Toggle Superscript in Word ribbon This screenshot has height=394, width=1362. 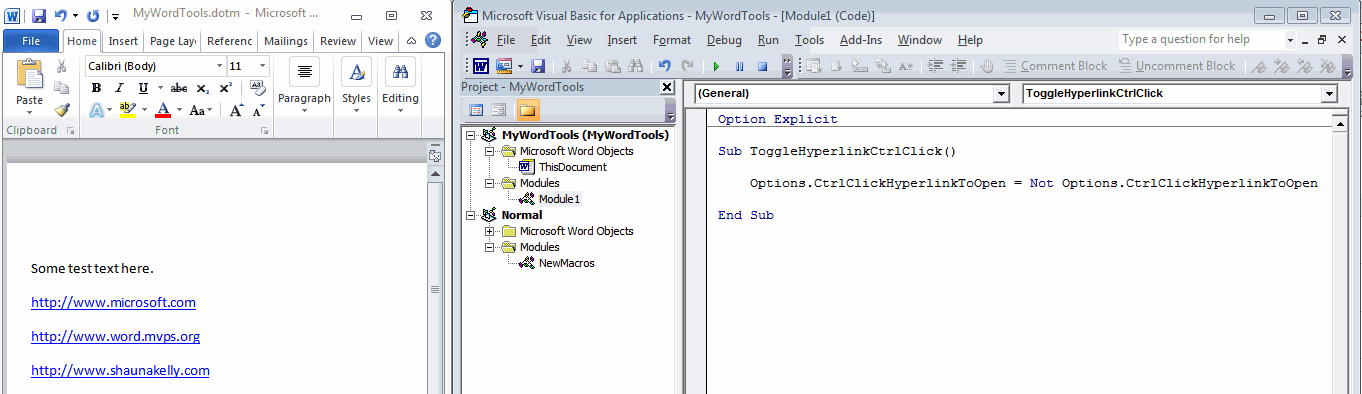point(226,88)
